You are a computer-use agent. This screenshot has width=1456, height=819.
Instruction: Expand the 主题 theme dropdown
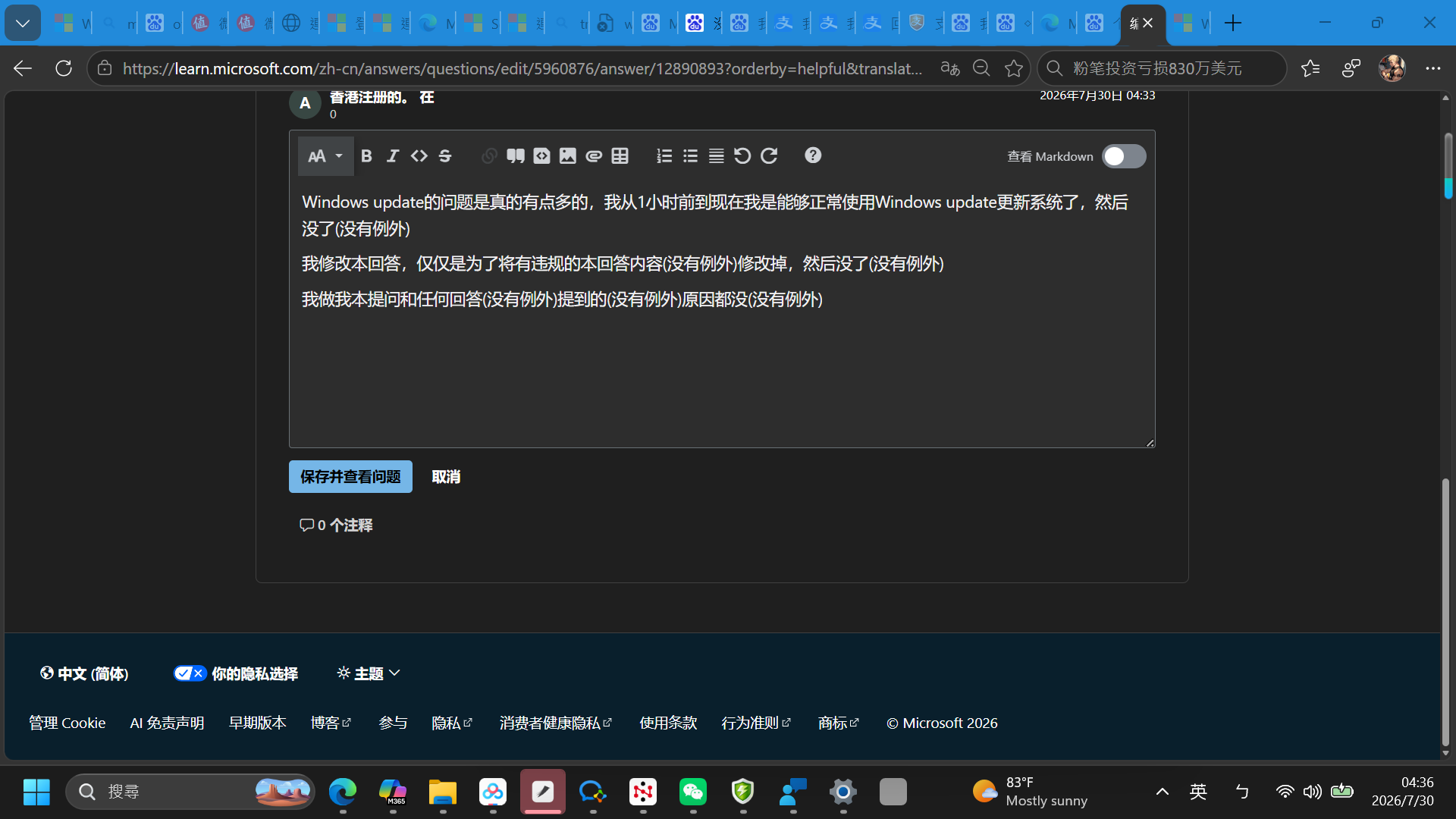coord(369,673)
